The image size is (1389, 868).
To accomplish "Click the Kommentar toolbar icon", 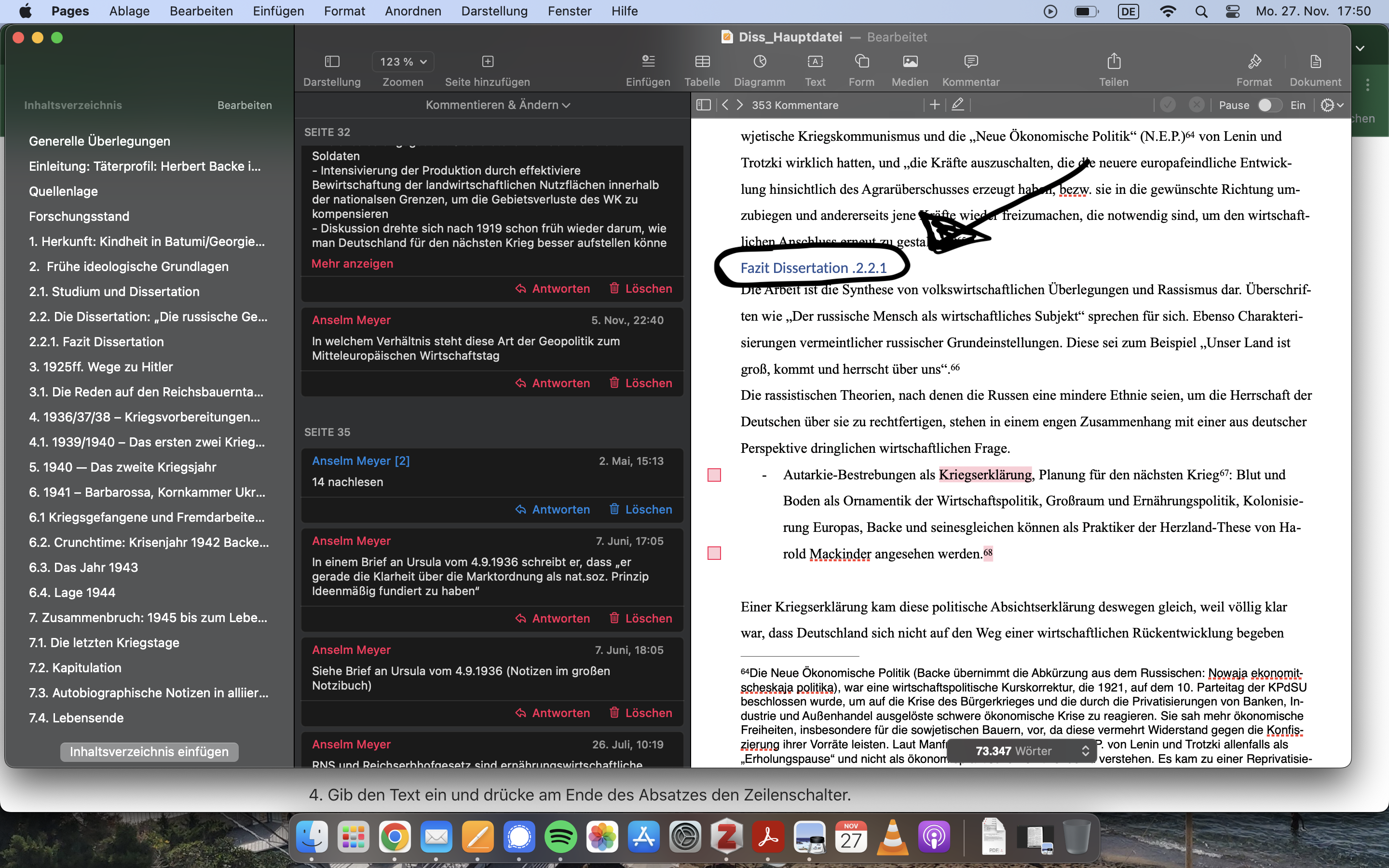I will [970, 61].
